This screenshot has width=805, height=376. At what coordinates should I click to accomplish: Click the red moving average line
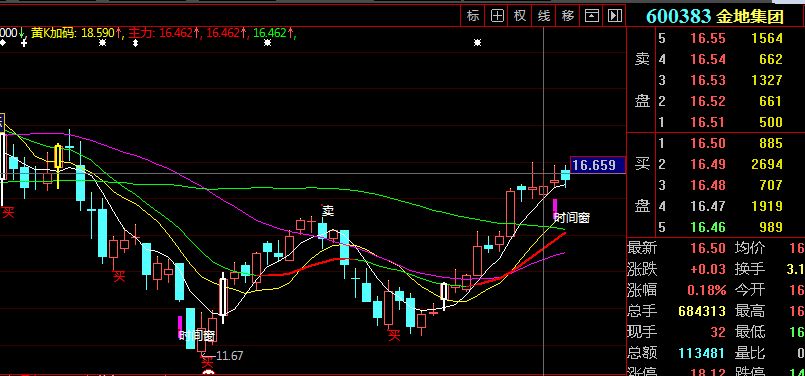point(539,252)
